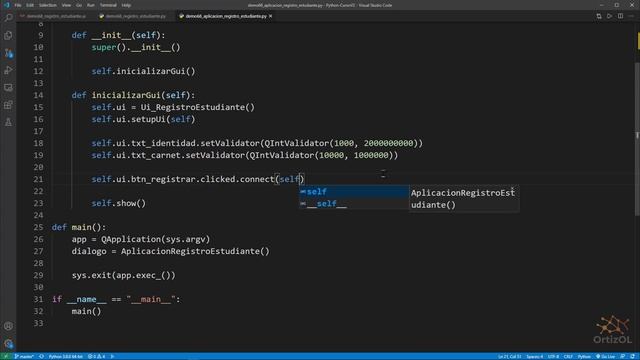Open the Run menu
Image resolution: width=640 pixels, height=360 pixels.
tap(91, 5)
